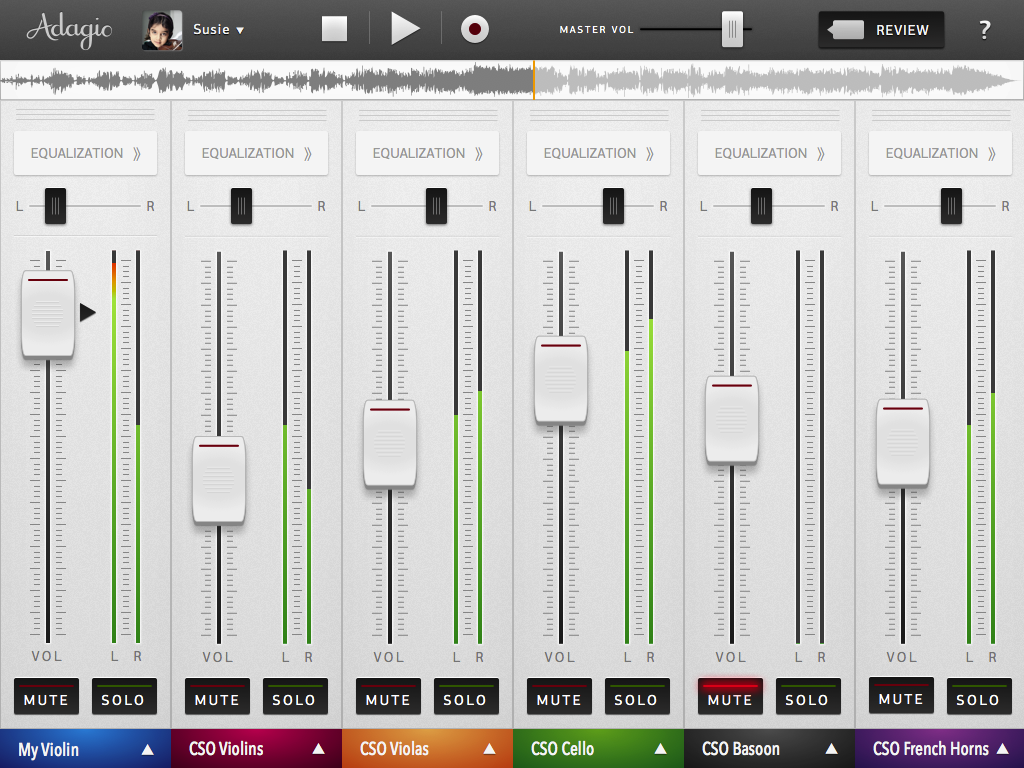
Task: Click the black arrow marker beside My Violin fader
Action: click(x=88, y=312)
